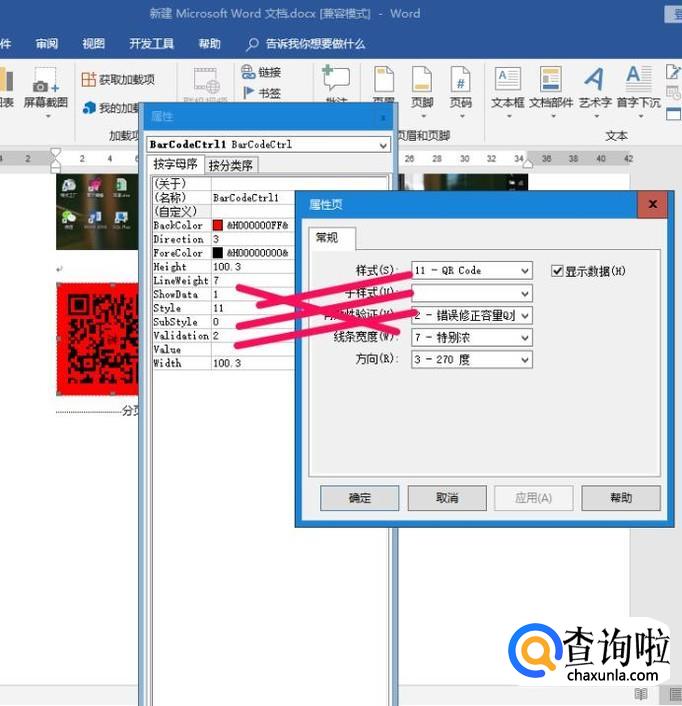
Task: Select the Validation property row
Action: click(x=224, y=335)
